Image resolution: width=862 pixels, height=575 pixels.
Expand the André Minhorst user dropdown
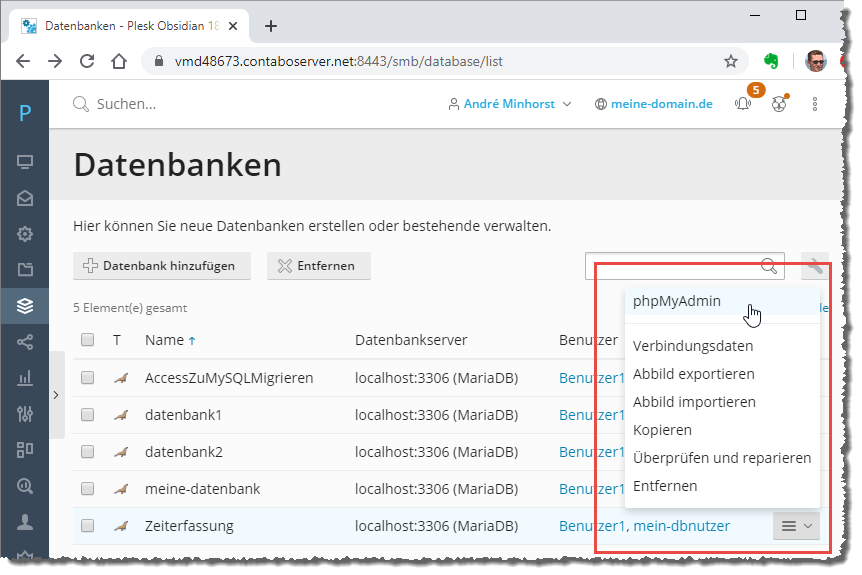tap(510, 104)
